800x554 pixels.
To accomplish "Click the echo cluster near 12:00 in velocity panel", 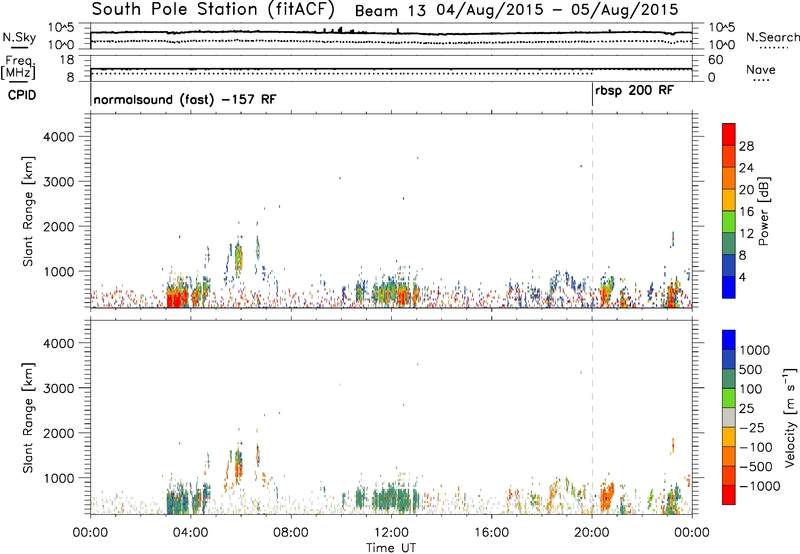I will (394, 499).
